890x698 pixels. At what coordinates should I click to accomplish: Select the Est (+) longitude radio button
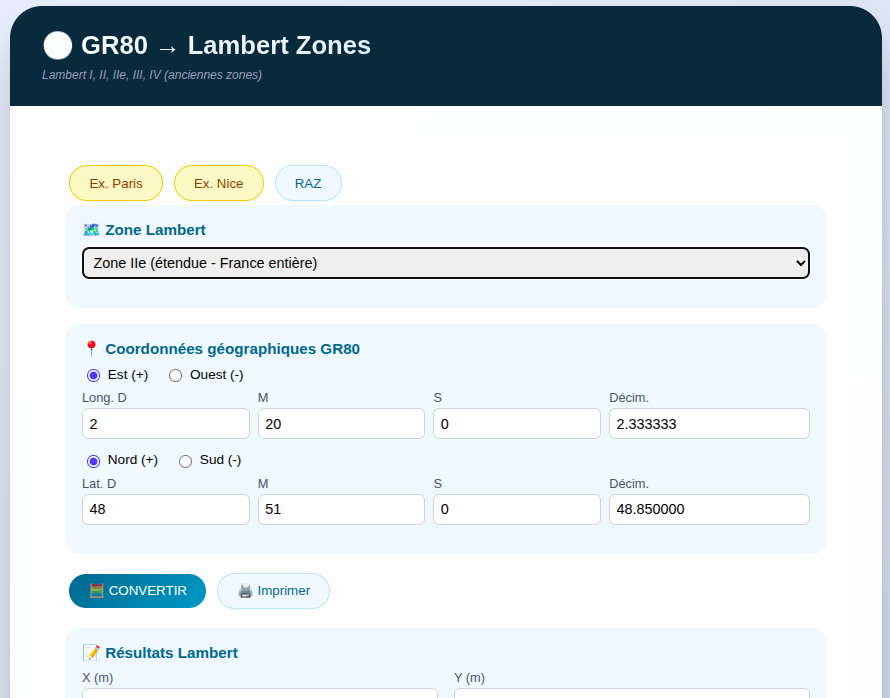click(x=93, y=376)
